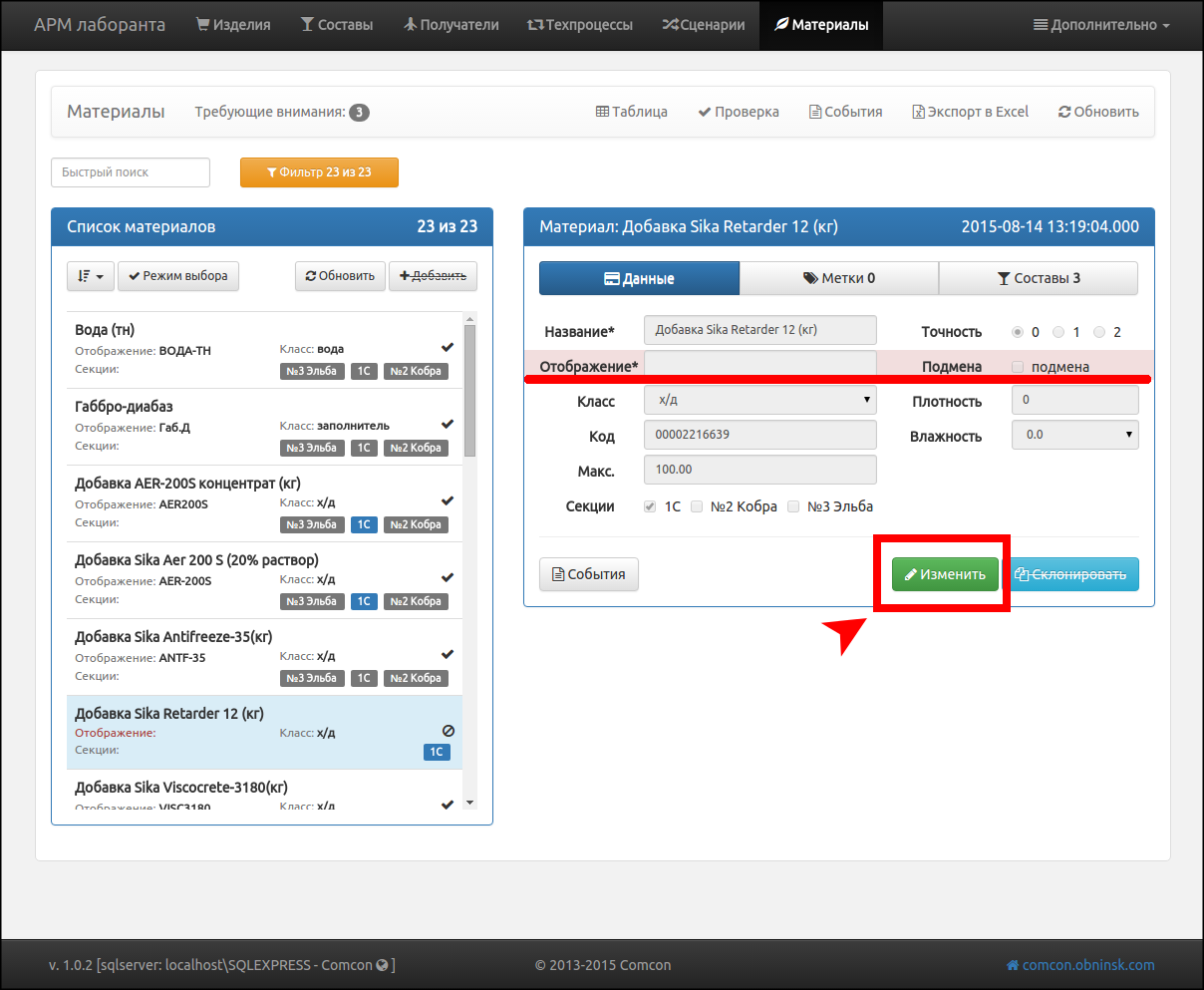Click the 1С tag of Габбро-диабаз
This screenshot has height=990, width=1204.
coord(364,448)
